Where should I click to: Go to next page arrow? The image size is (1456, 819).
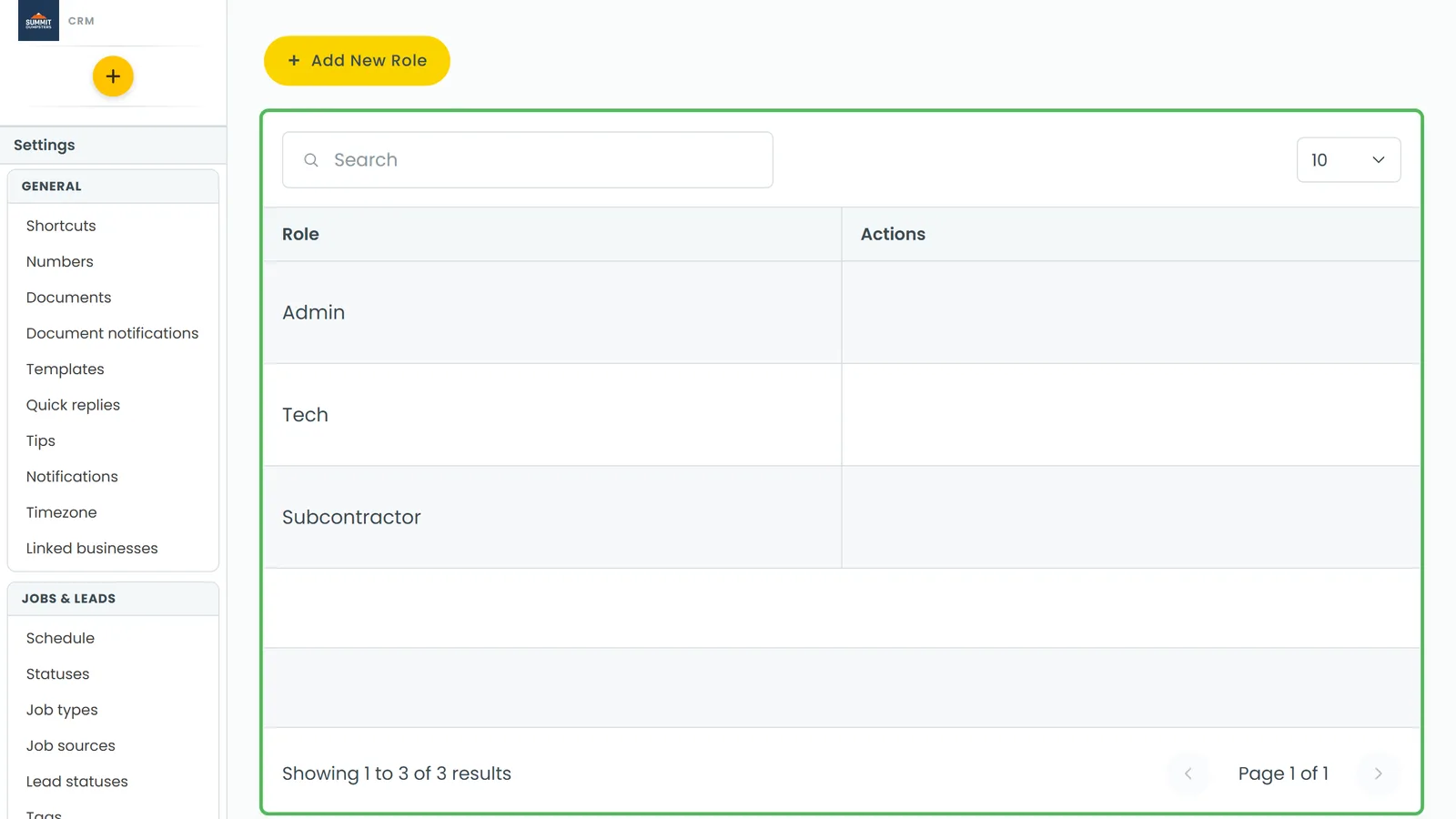1378,773
